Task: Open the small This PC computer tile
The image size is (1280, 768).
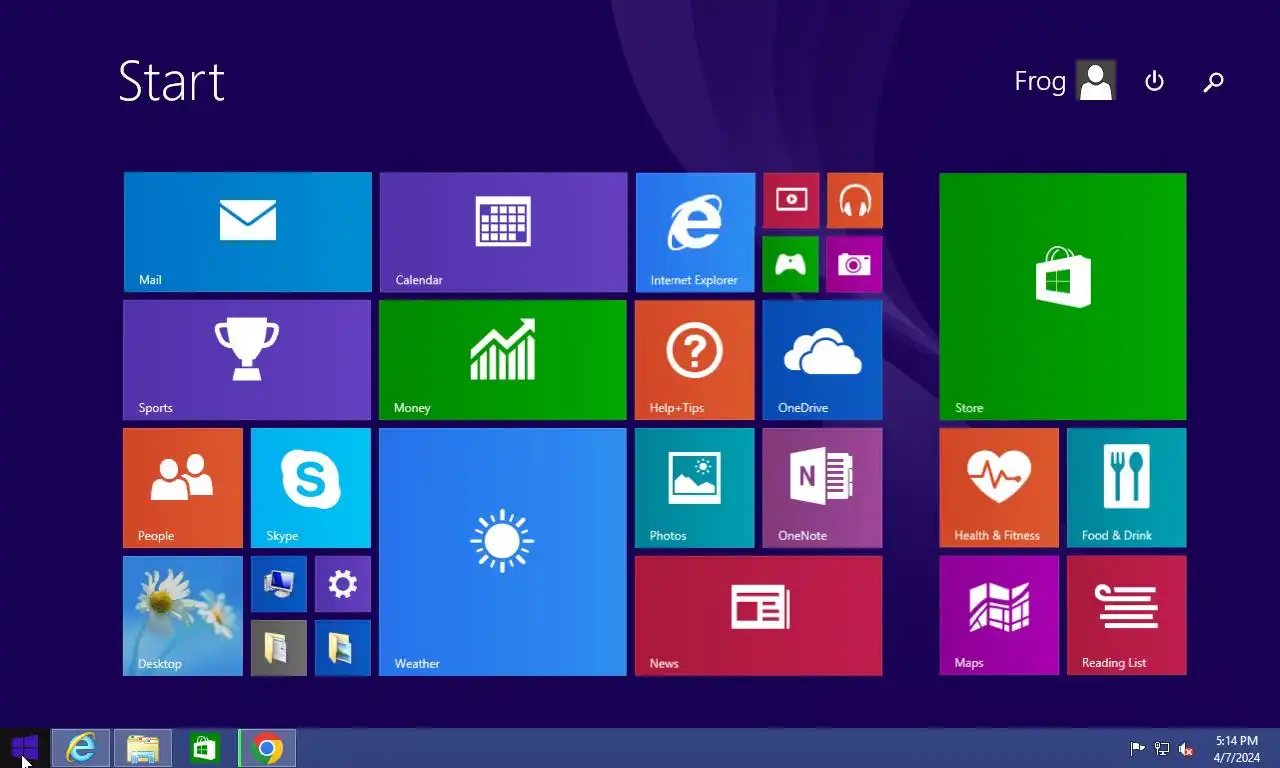Action: coord(279,584)
